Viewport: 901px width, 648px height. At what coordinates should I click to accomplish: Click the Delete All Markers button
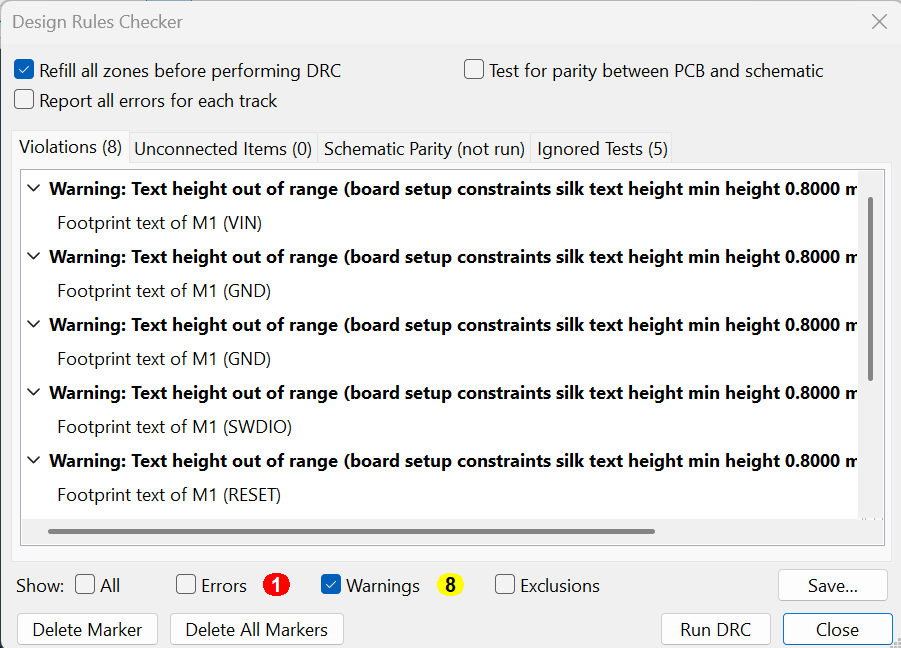pyautogui.click(x=257, y=629)
